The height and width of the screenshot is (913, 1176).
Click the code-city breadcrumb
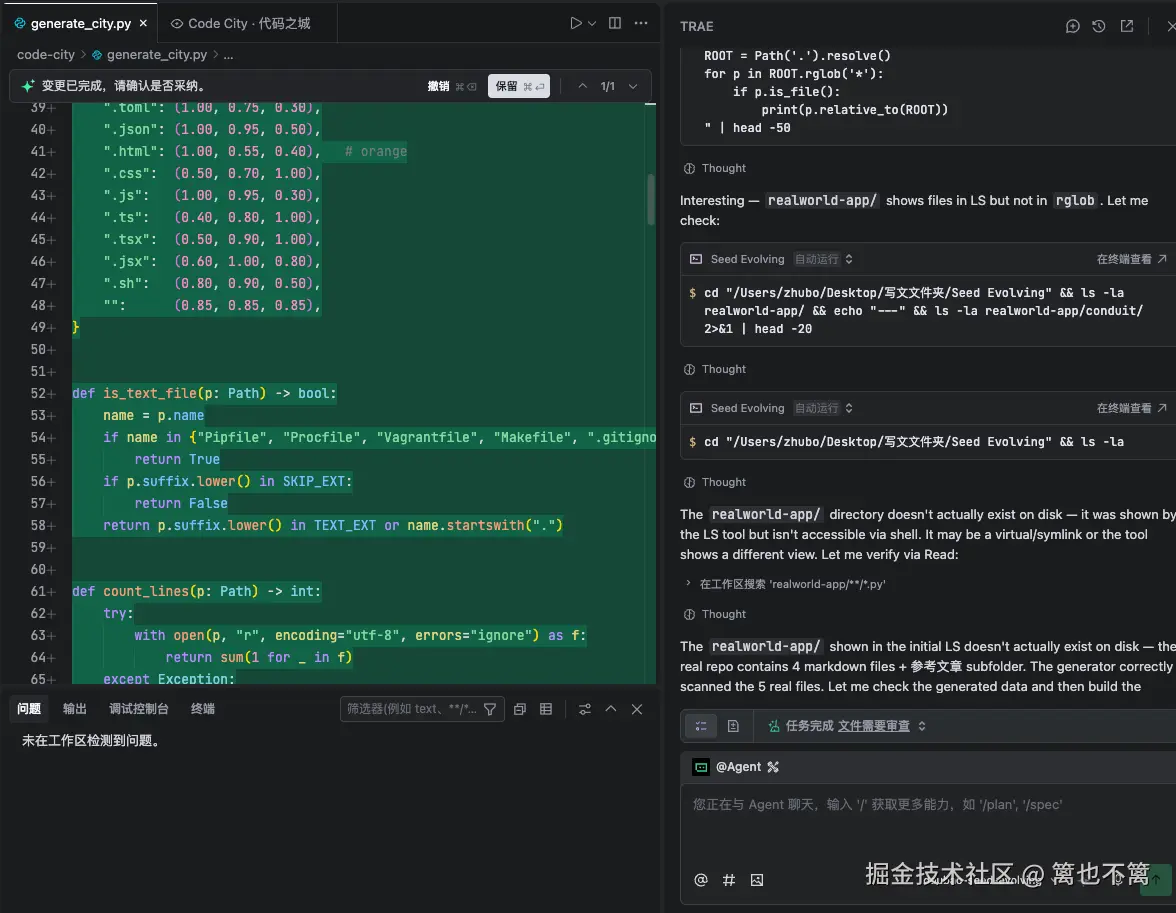click(46, 55)
